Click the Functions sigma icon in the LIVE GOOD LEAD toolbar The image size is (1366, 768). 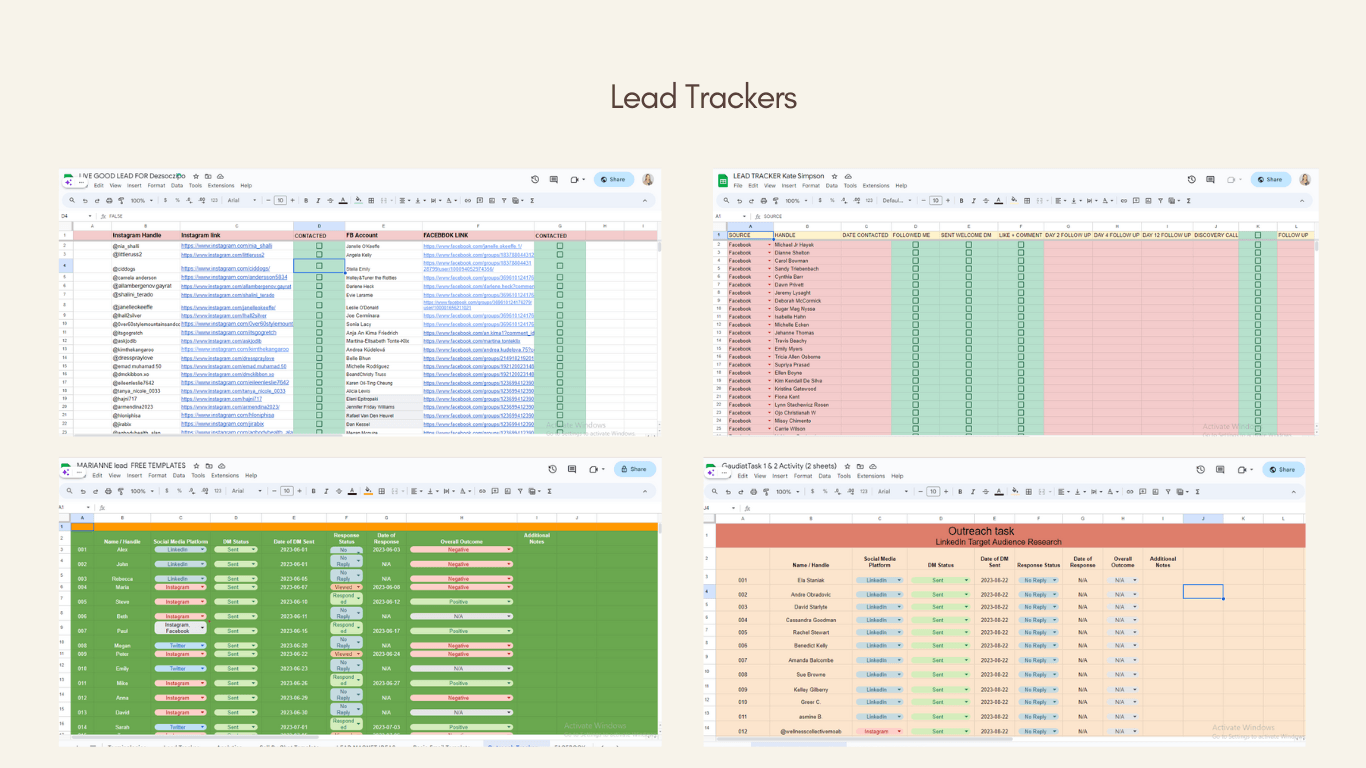coord(532,200)
